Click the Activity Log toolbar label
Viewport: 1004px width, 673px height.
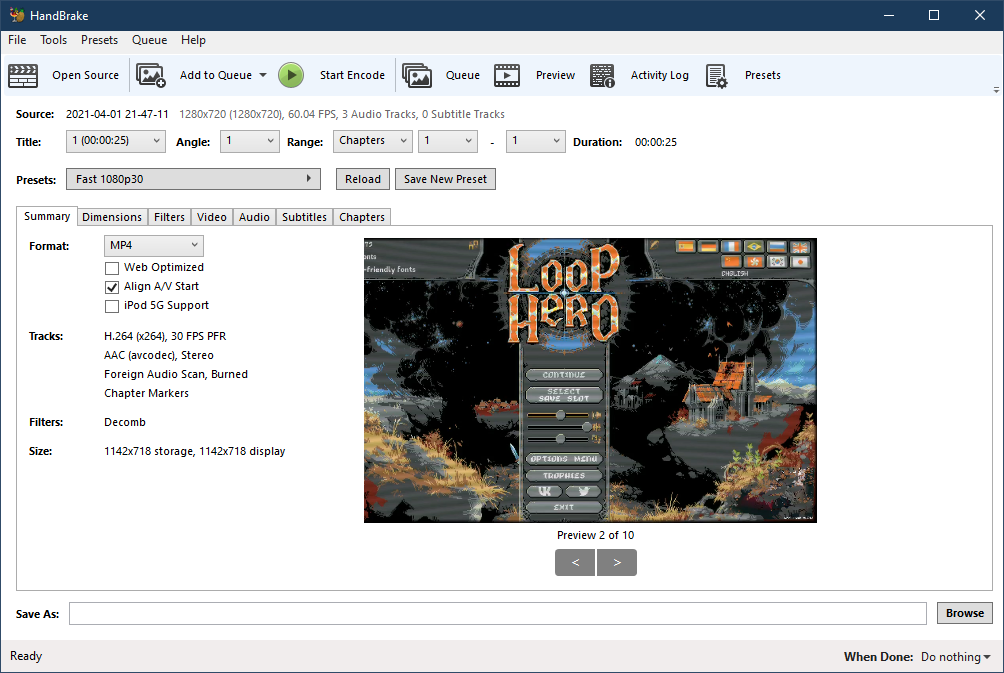coord(660,76)
